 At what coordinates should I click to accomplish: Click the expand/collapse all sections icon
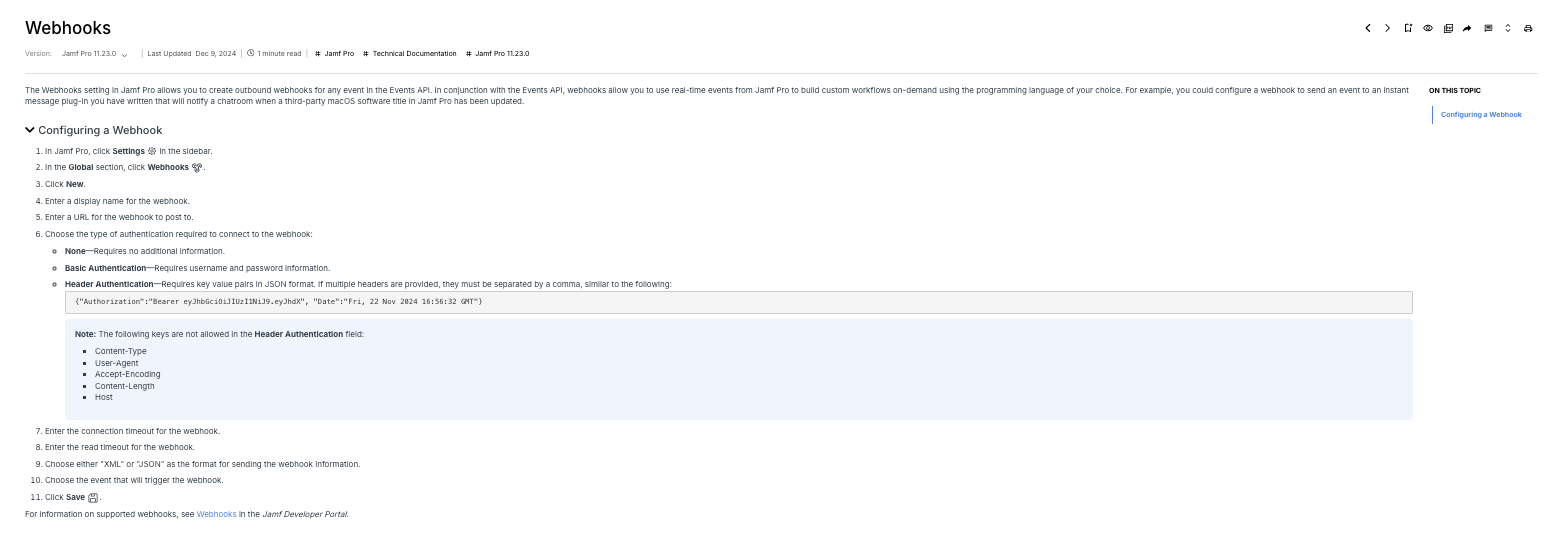[x=1508, y=28]
